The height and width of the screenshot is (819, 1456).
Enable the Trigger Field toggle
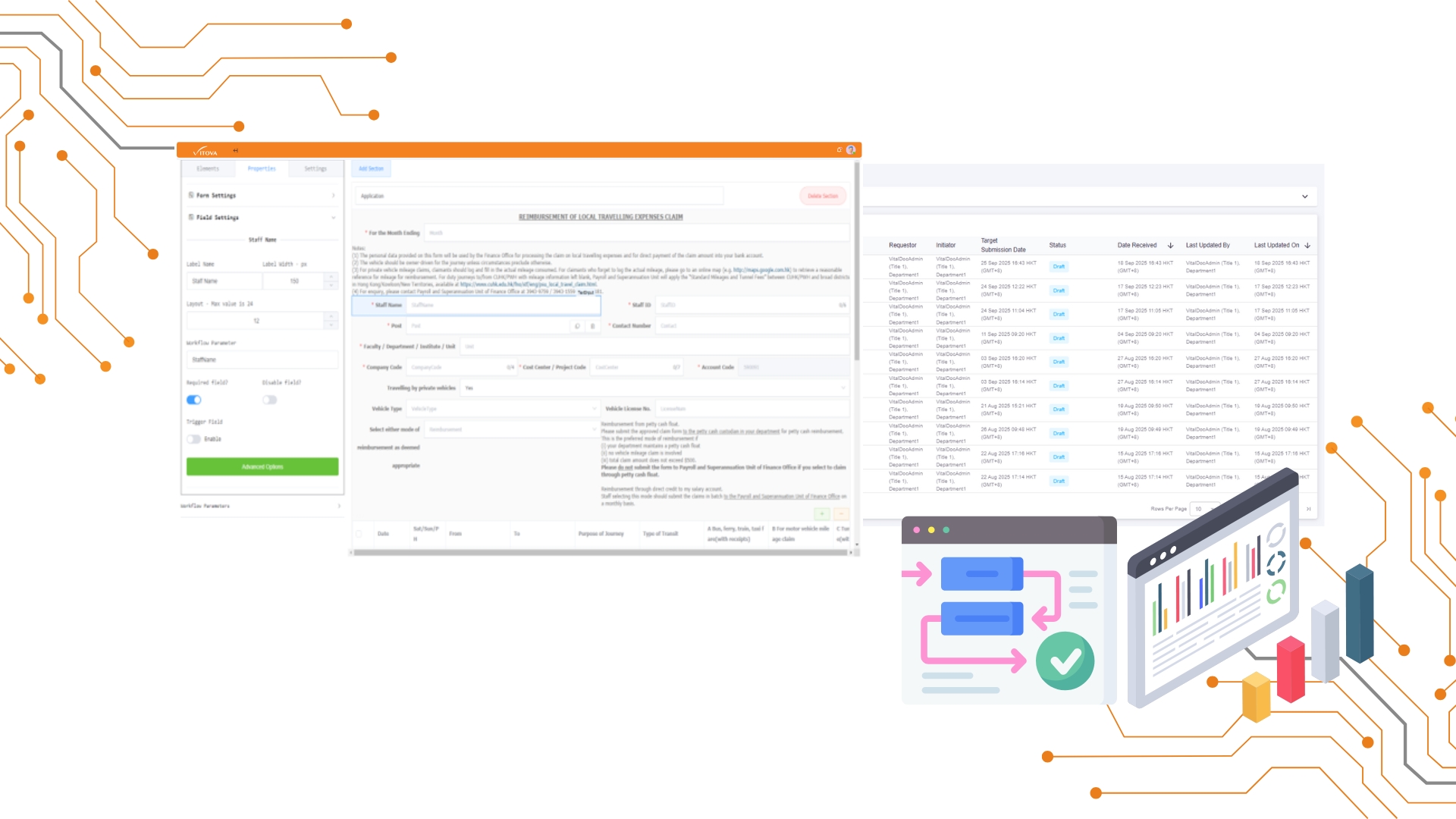click(194, 439)
